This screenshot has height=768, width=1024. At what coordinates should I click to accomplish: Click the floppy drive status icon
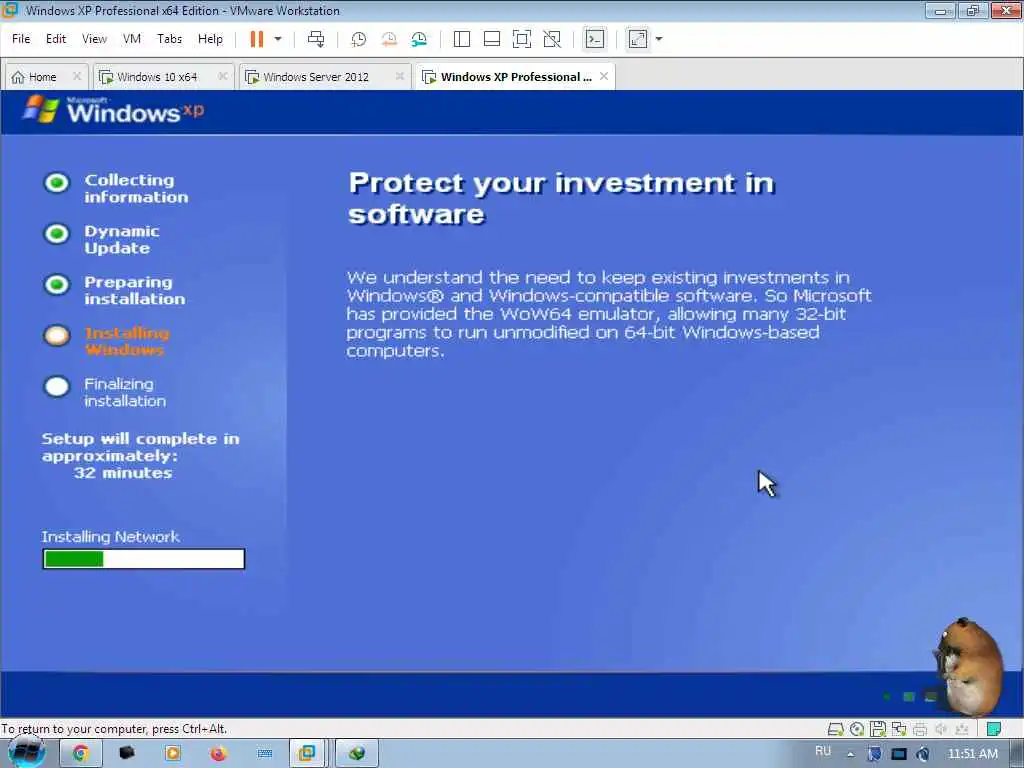point(878,729)
